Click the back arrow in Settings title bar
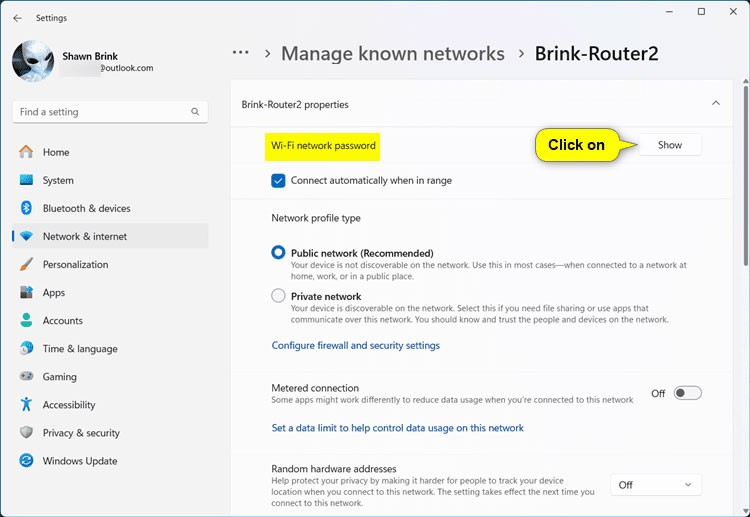 point(17,18)
